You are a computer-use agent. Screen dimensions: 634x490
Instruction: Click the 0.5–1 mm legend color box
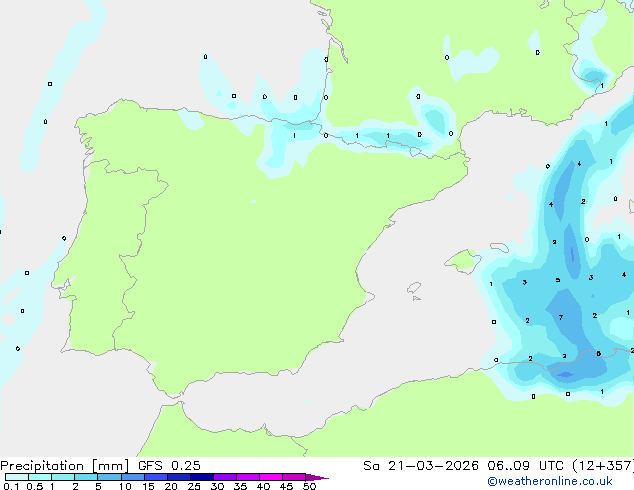click(40, 477)
